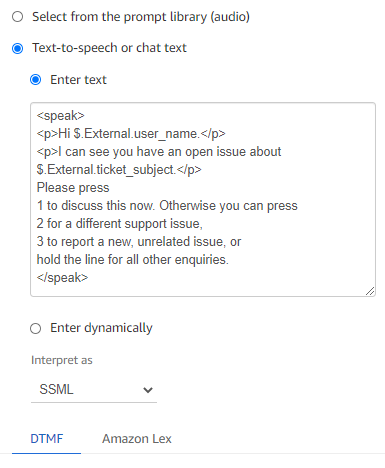Click the text area resize handle icon

click(x=370, y=291)
